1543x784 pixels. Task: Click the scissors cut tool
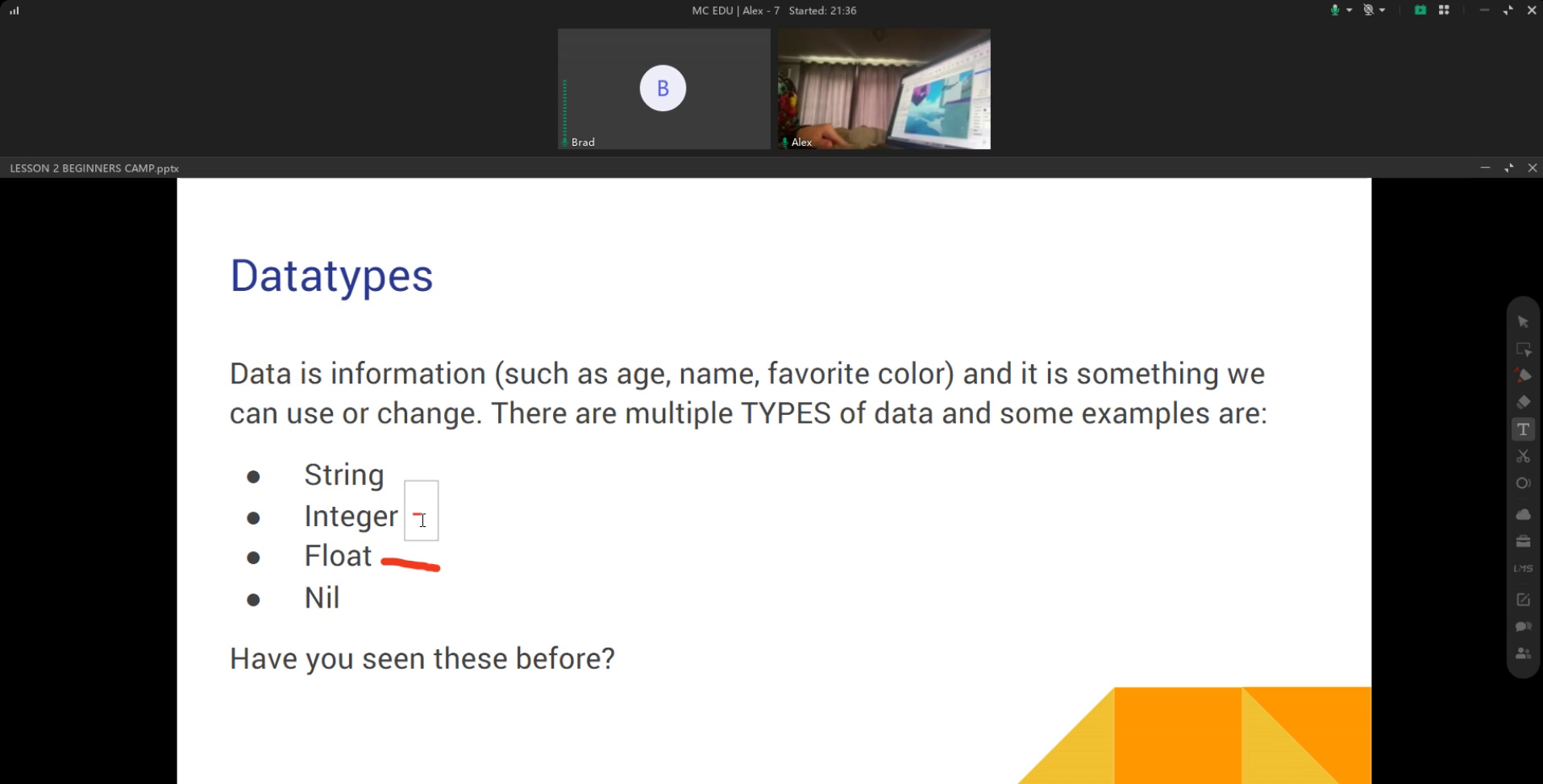pyautogui.click(x=1523, y=456)
